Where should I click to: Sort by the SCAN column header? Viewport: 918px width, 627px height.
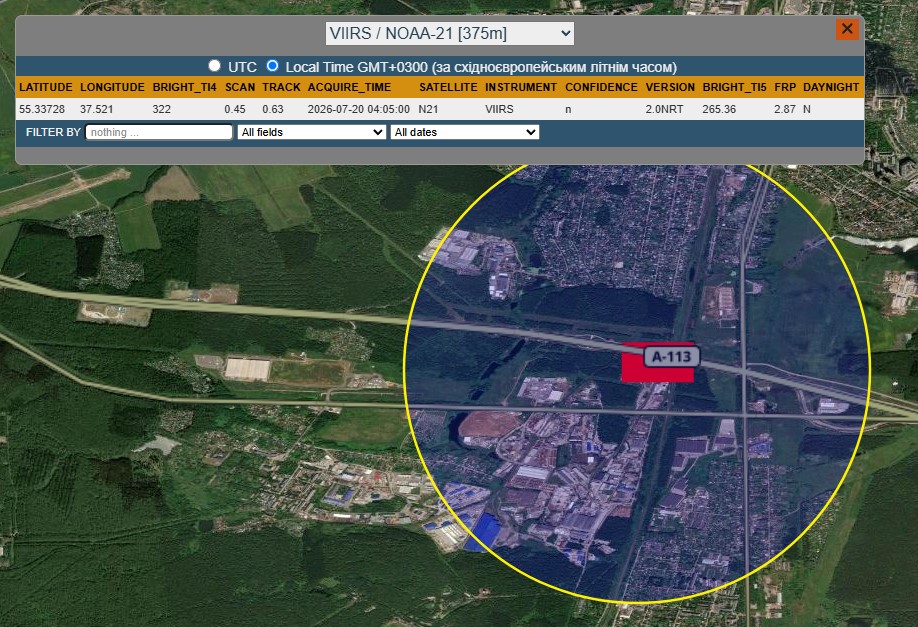click(240, 87)
